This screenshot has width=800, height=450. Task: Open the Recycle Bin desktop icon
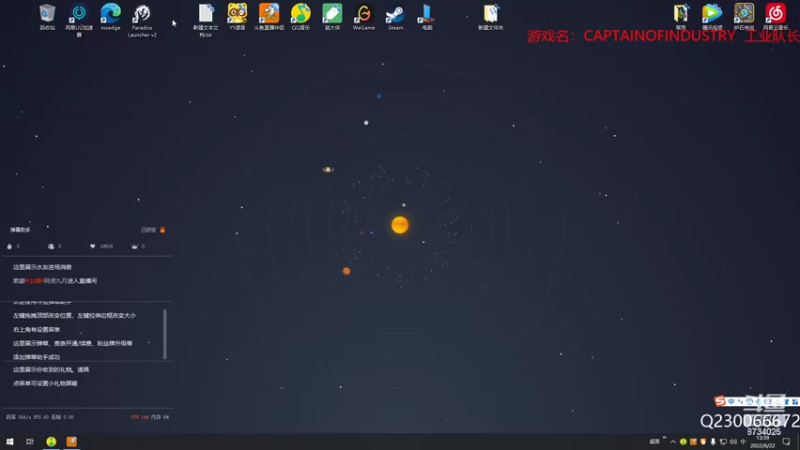click(47, 16)
